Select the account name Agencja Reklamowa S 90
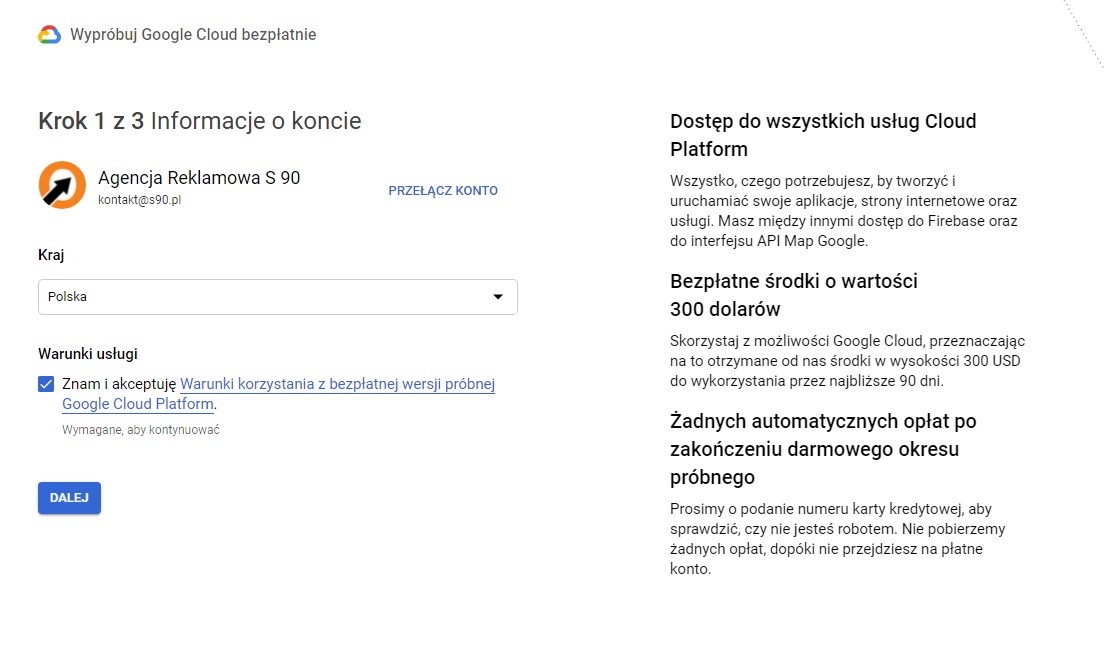The height and width of the screenshot is (655, 1104). pyautogui.click(x=199, y=178)
